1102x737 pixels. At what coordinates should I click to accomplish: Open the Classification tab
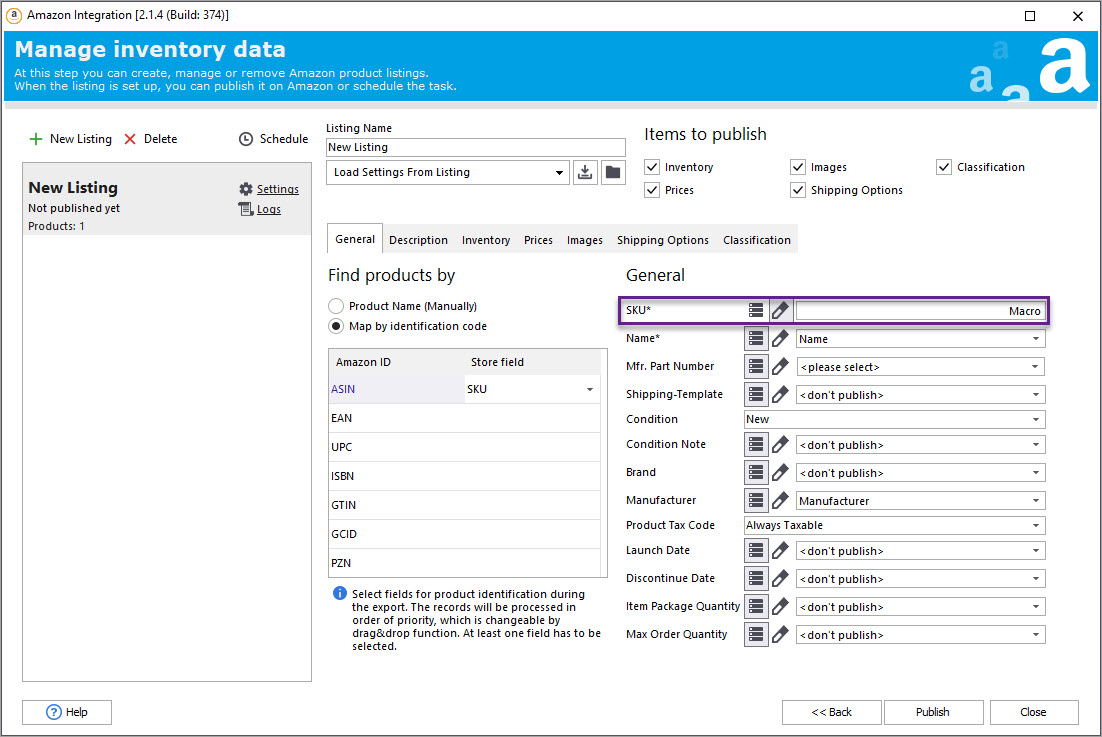point(756,240)
